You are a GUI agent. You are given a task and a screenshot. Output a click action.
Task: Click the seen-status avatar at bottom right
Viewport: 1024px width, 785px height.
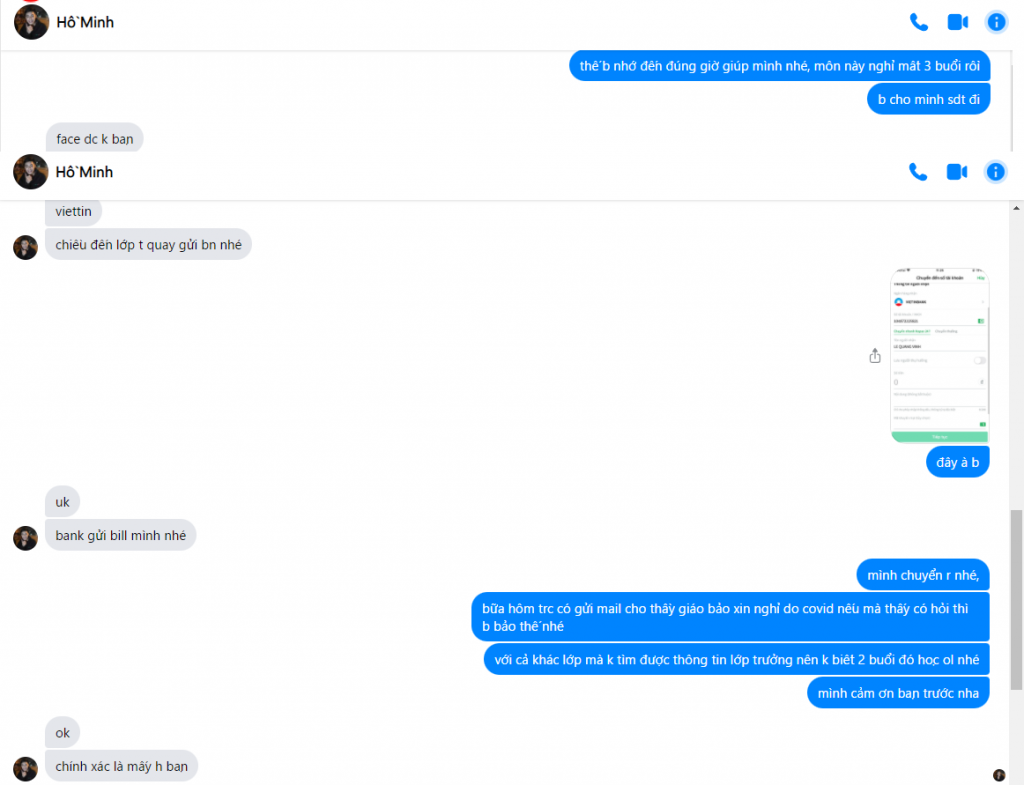(998, 775)
